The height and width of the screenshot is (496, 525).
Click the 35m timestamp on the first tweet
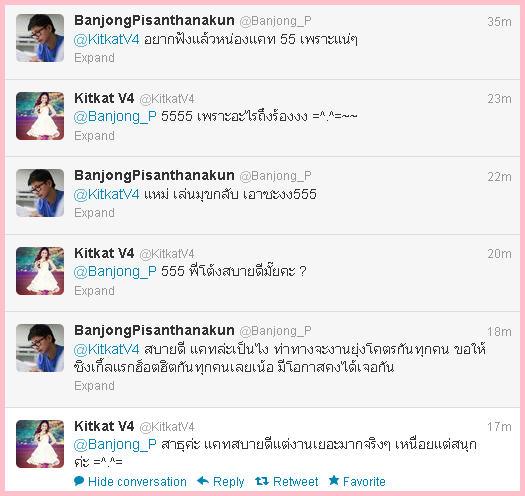click(x=499, y=22)
